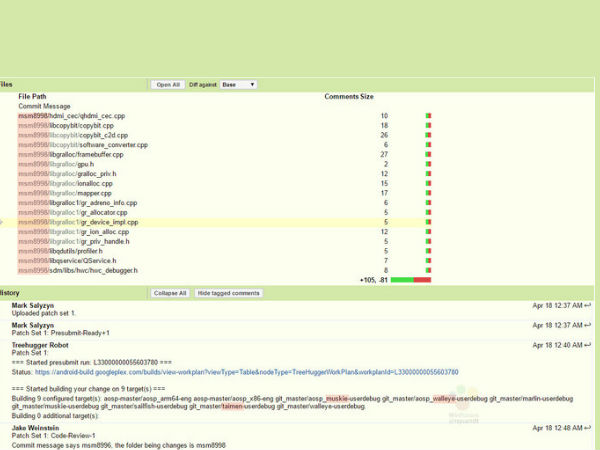Click row pointer arrow beside gr_device_impl.cpp

coord(3,222)
